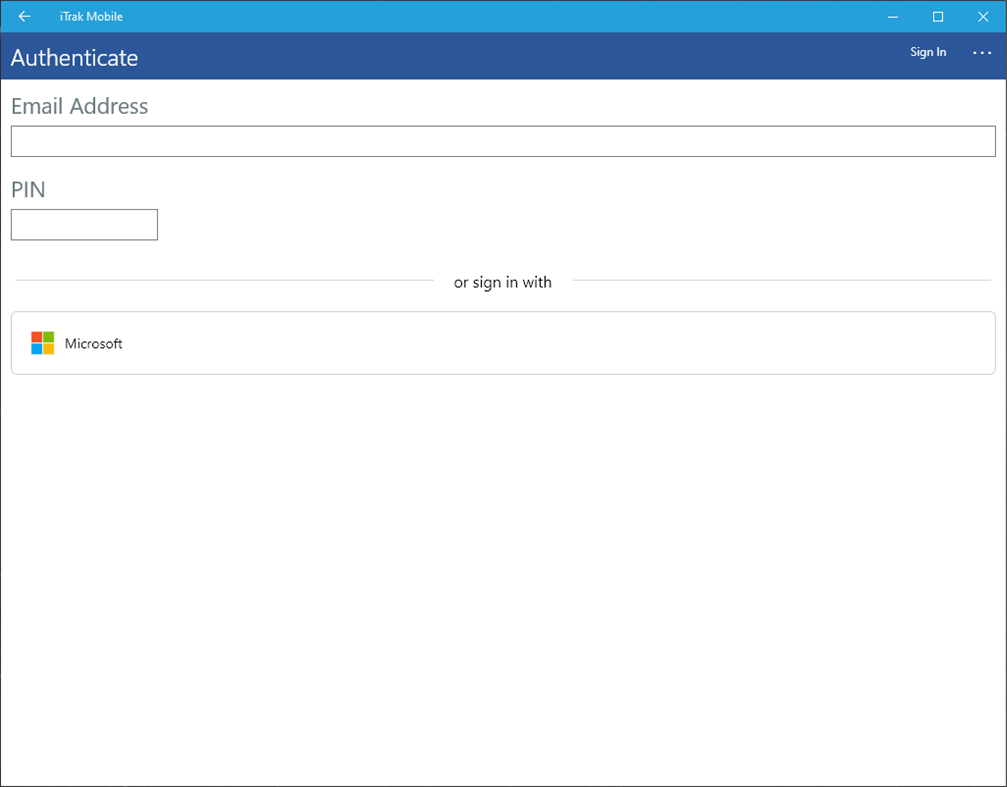Click the Authenticate page heading
Screen dimensions: 1007x787
(74, 58)
